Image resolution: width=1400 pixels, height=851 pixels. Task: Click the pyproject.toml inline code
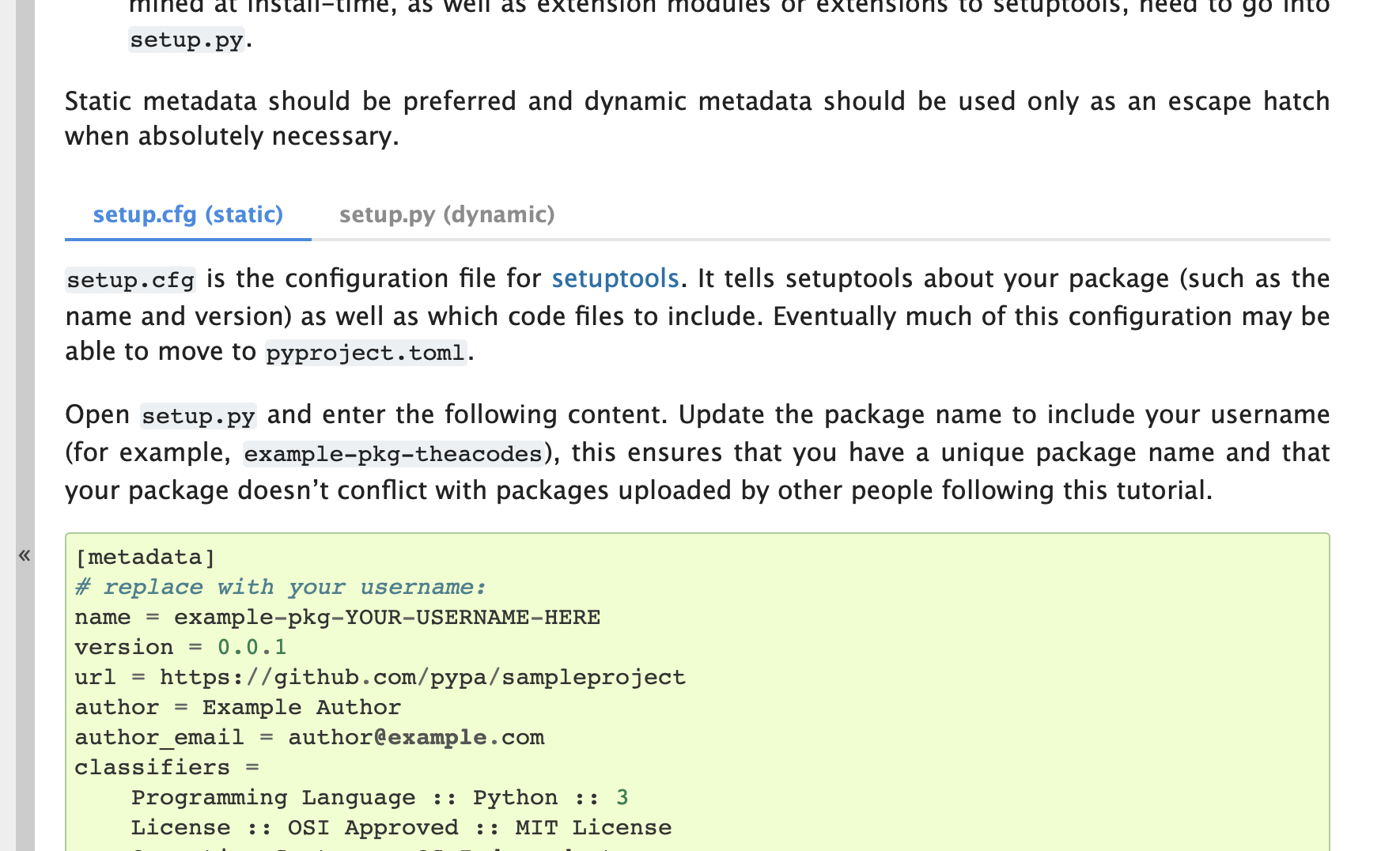coord(365,353)
